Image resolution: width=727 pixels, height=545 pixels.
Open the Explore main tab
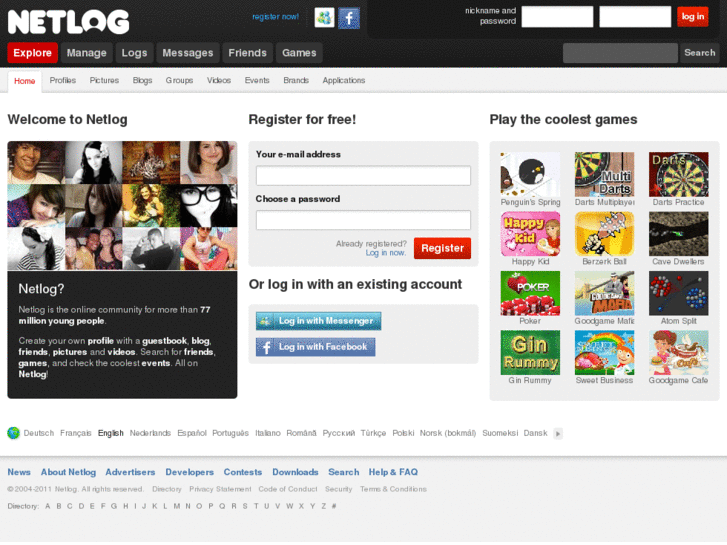[32, 53]
